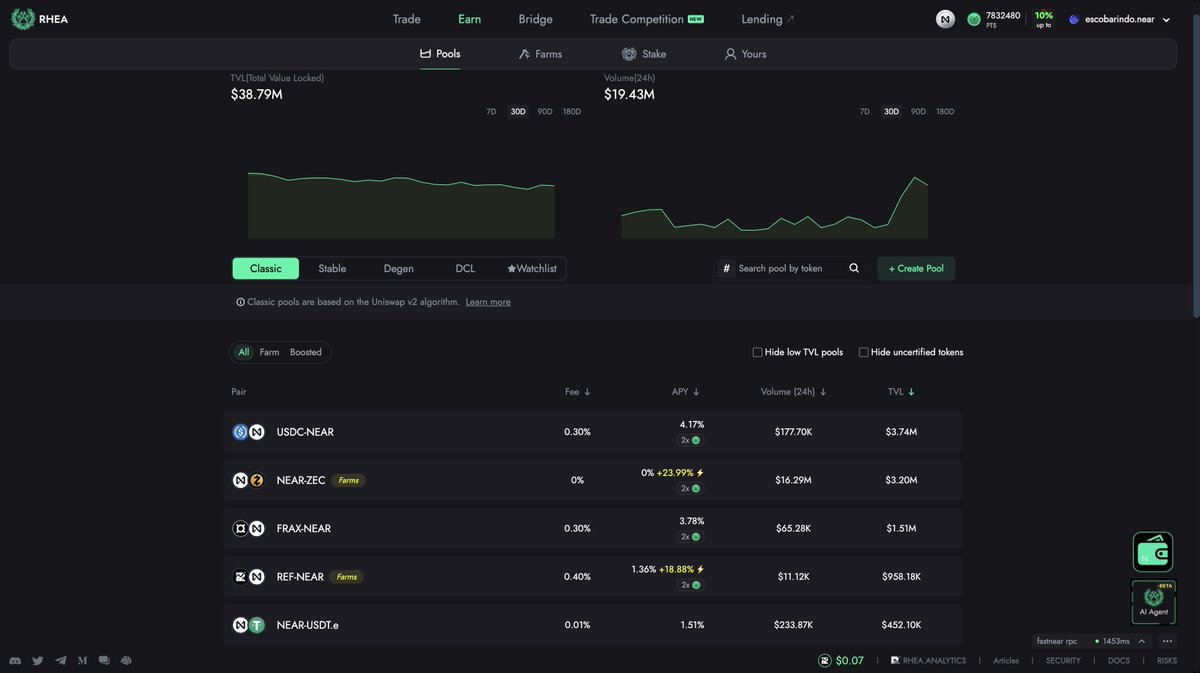This screenshot has height=673, width=1200.
Task: Select the Farm pool filter
Action: pyautogui.click(x=270, y=352)
